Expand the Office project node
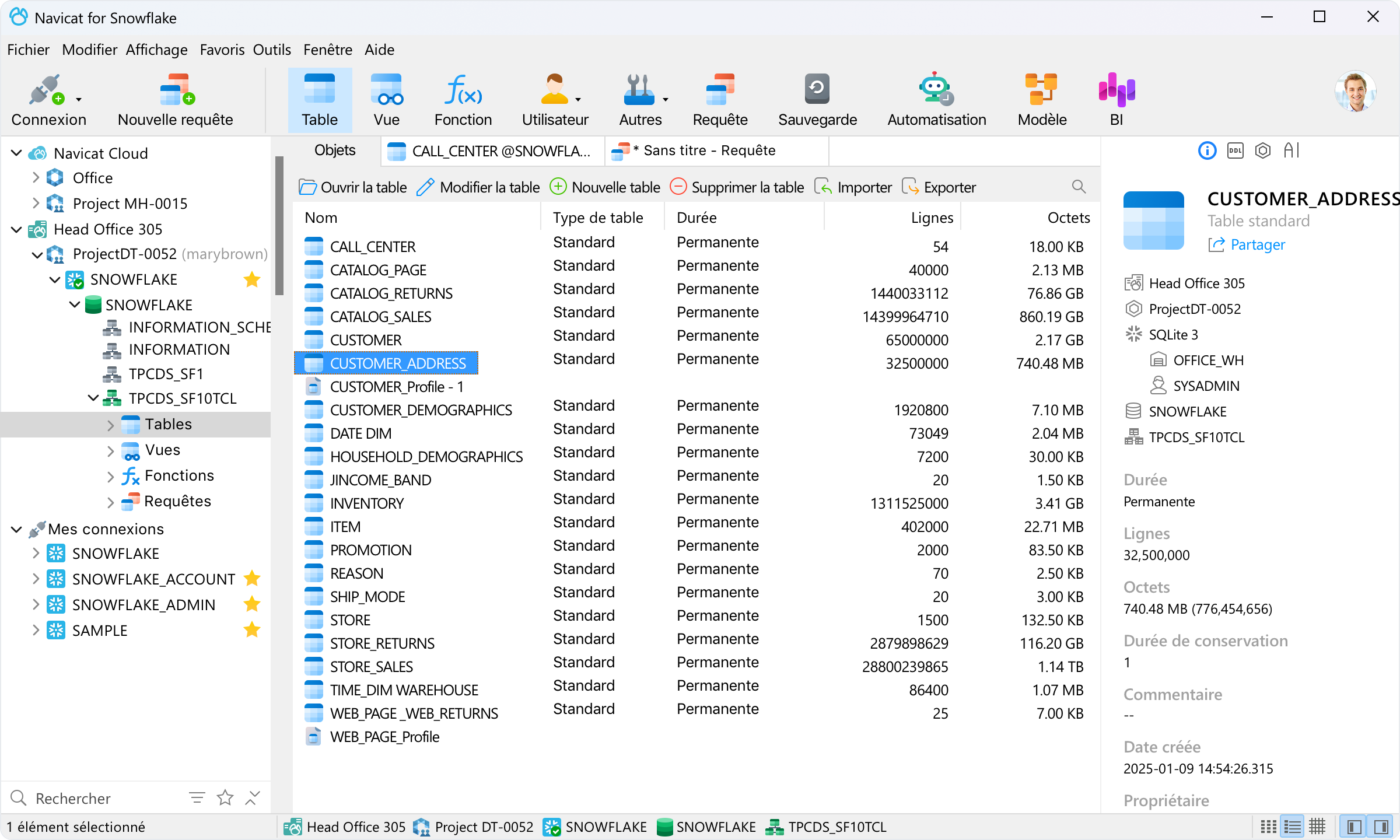 tap(36, 177)
